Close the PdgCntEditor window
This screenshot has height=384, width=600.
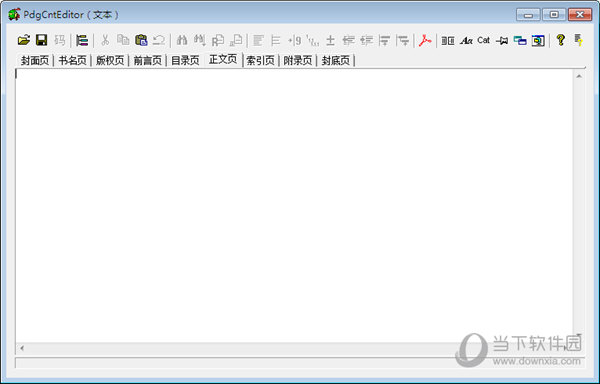pos(580,15)
